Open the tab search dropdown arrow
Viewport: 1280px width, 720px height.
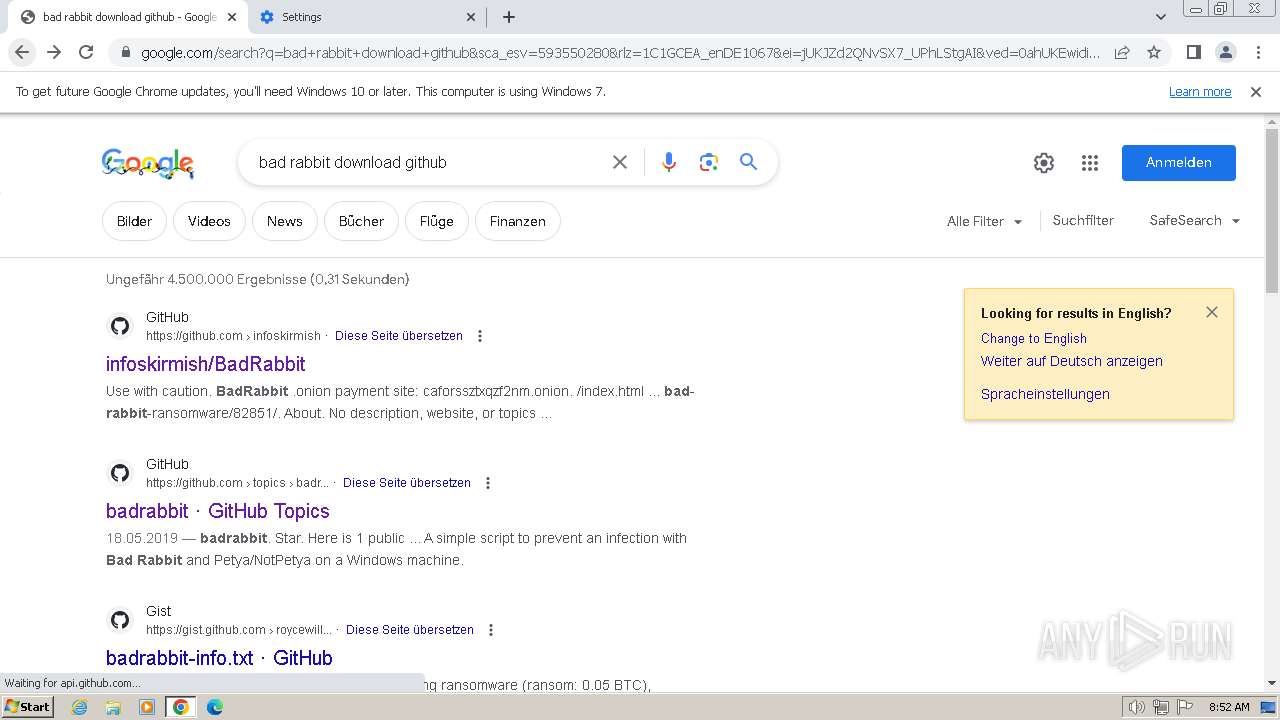pos(1161,17)
